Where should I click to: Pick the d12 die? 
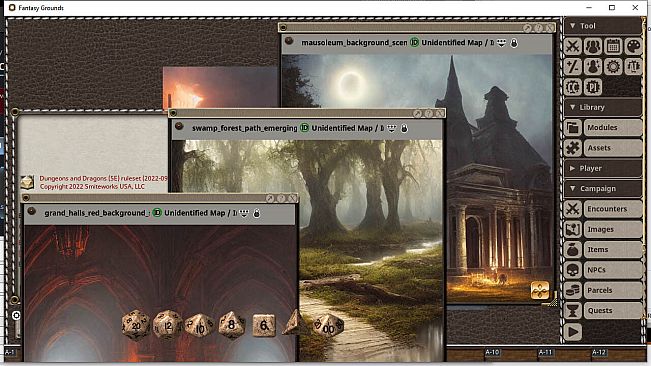[x=167, y=325]
